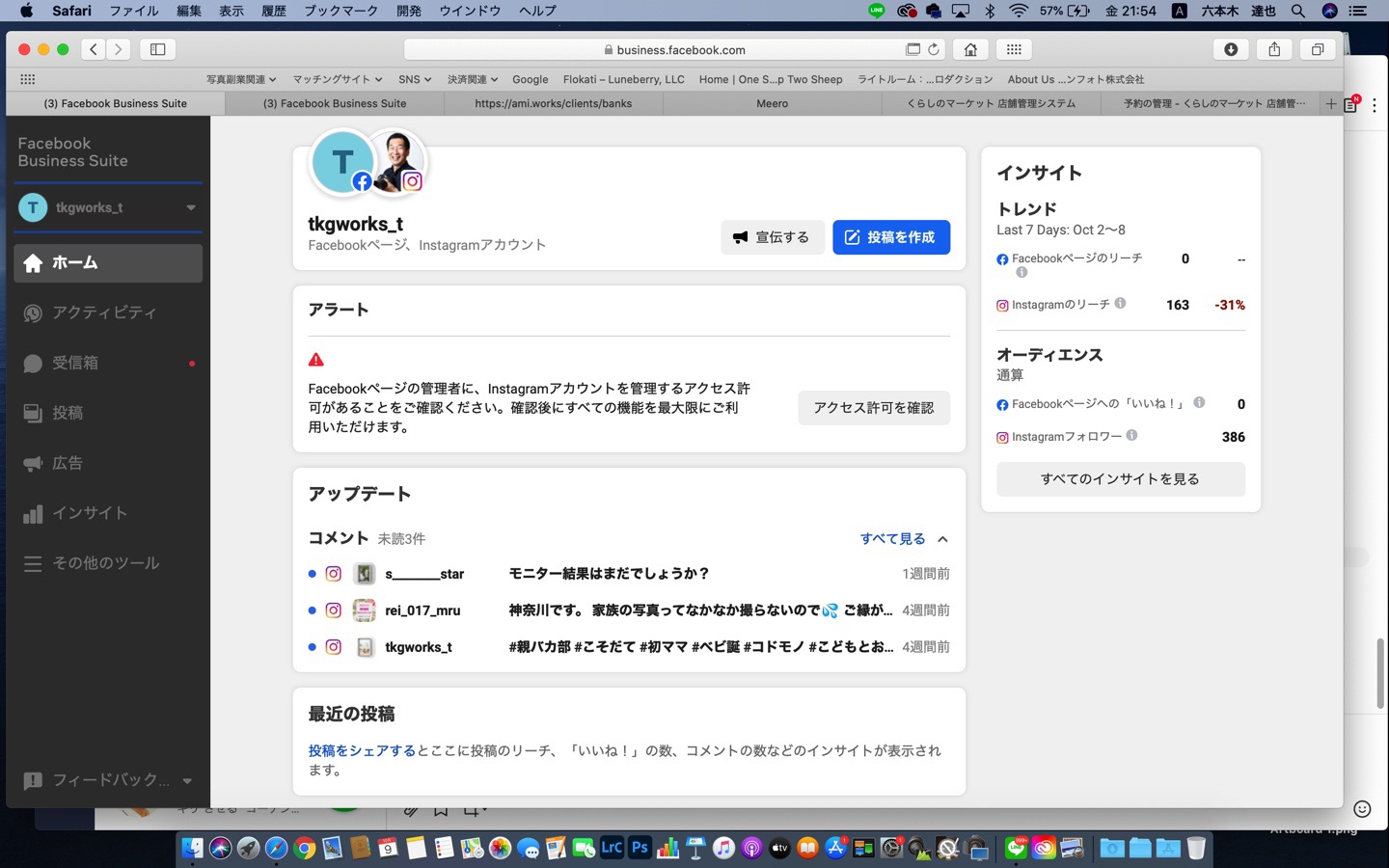
Task: Open Reader view icon in address bar
Action: (x=912, y=49)
